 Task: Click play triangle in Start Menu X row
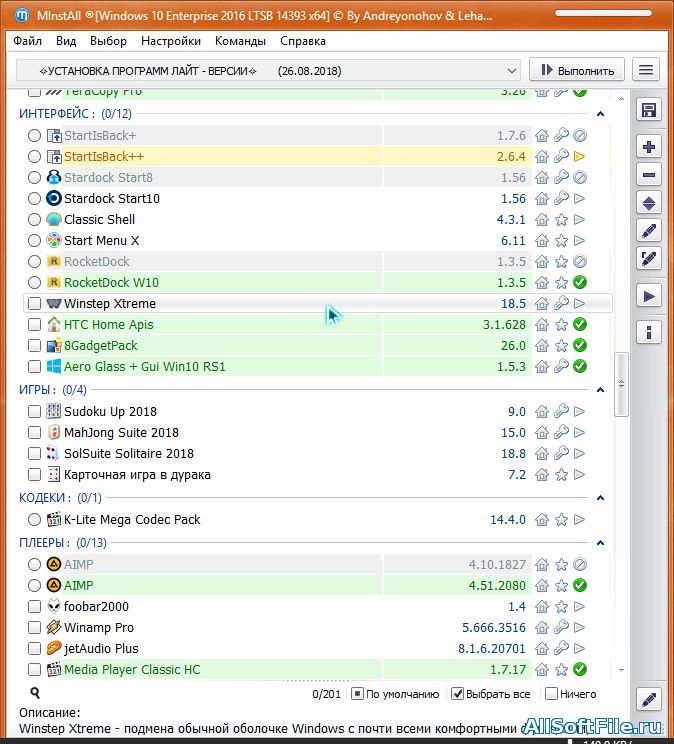pyautogui.click(x=579, y=241)
